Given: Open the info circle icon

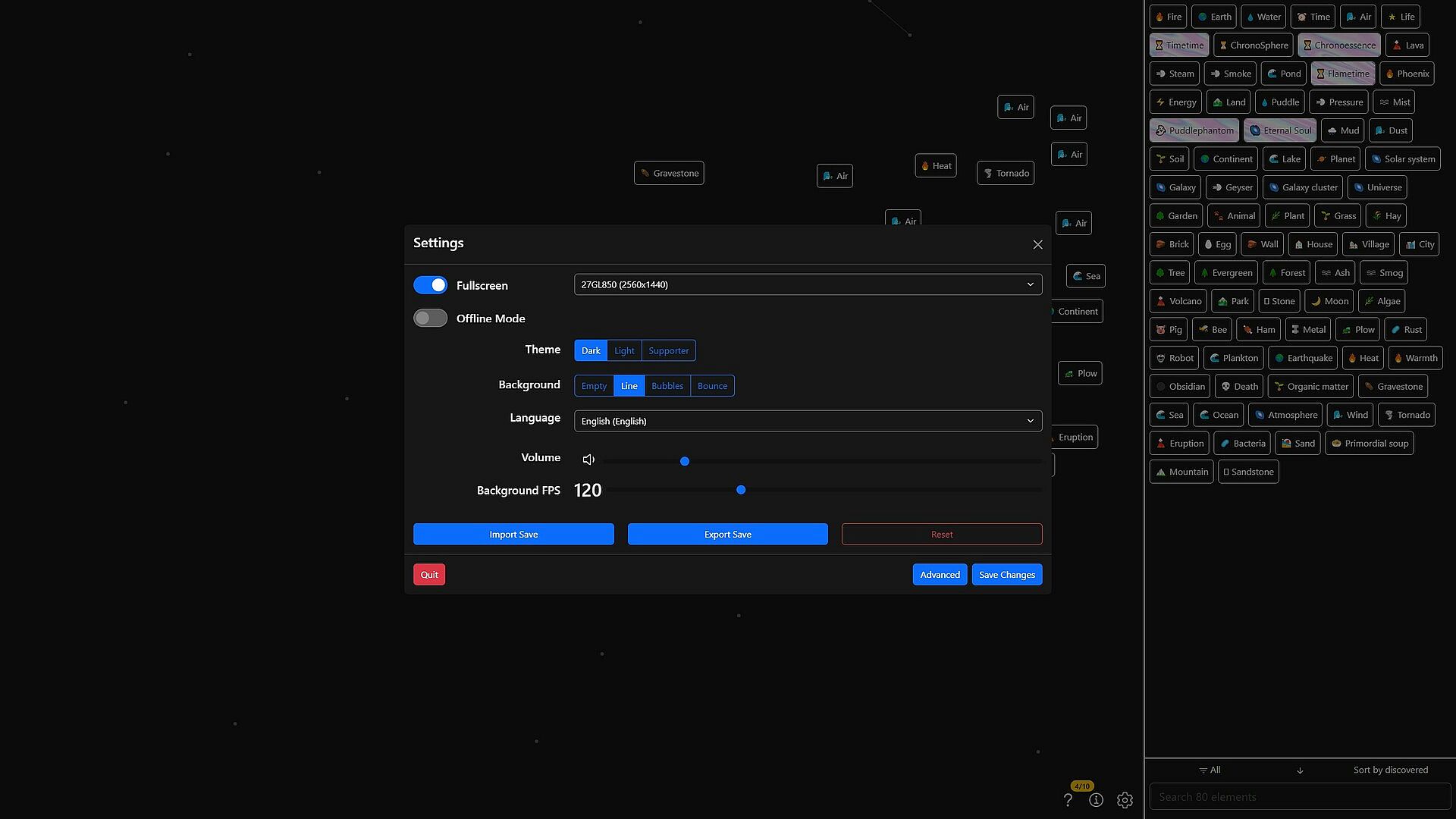Looking at the screenshot, I should tap(1096, 800).
